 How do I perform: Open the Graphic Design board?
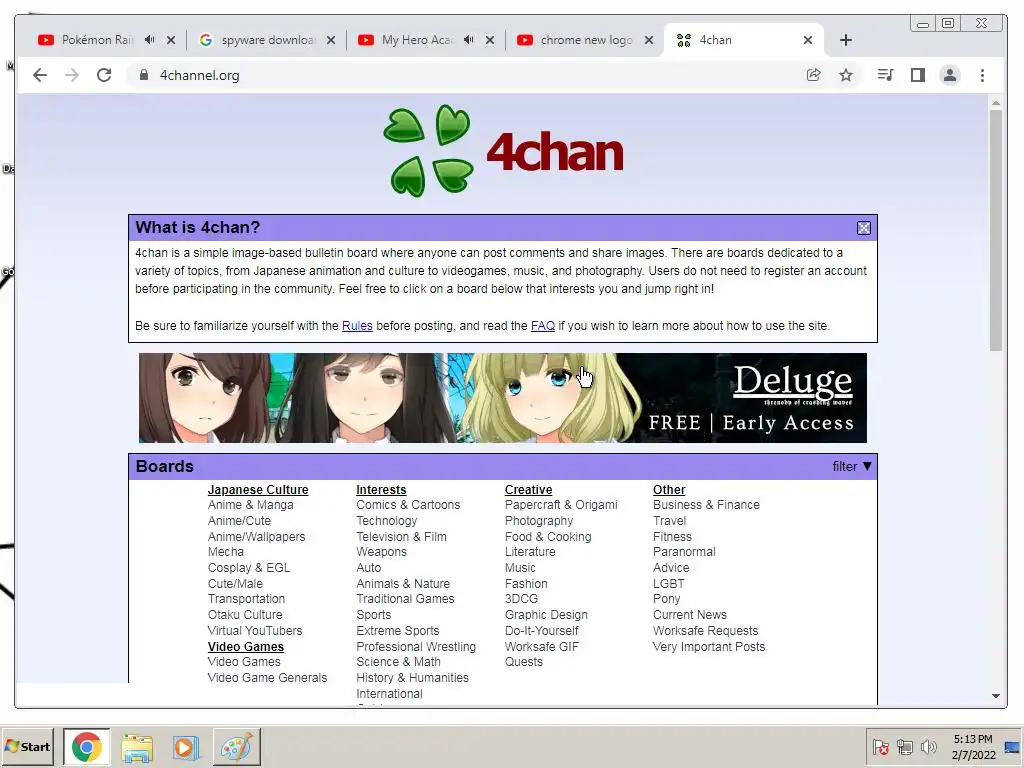[546, 615]
